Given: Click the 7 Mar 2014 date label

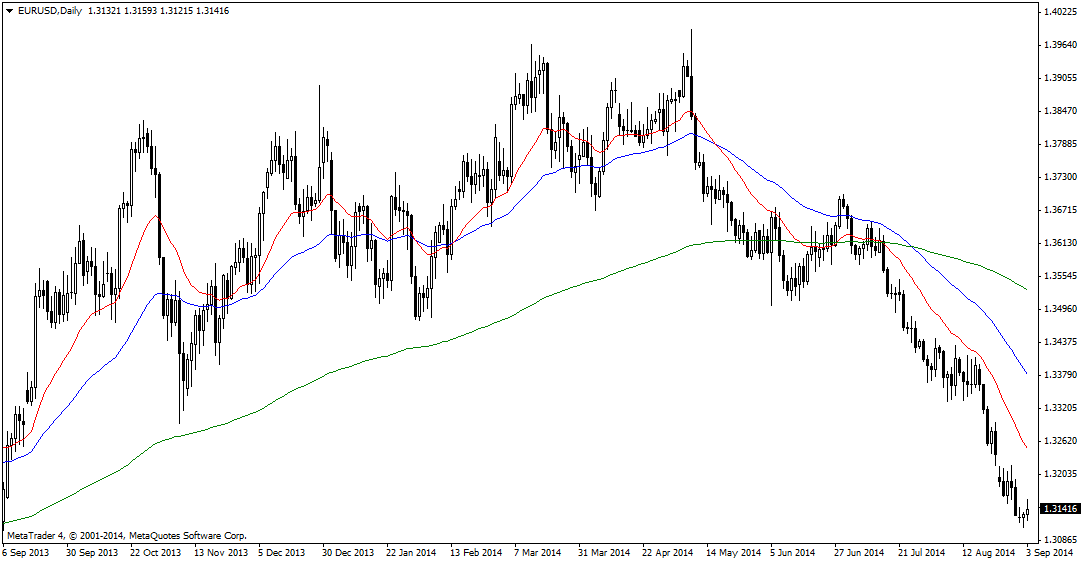Looking at the screenshot, I should click(538, 553).
